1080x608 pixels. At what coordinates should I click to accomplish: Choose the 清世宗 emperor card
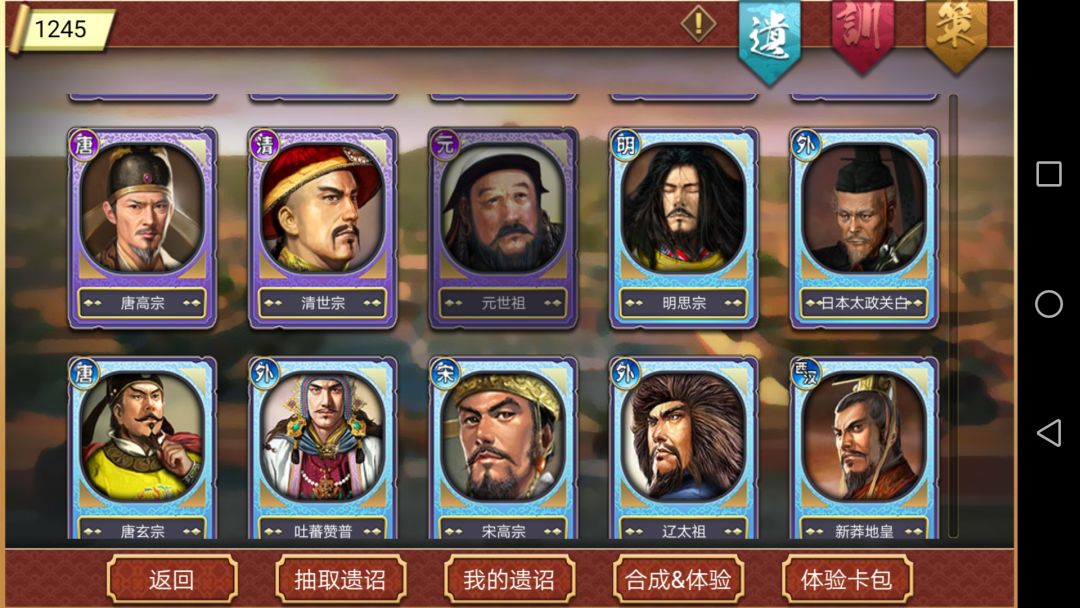pyautogui.click(x=323, y=228)
